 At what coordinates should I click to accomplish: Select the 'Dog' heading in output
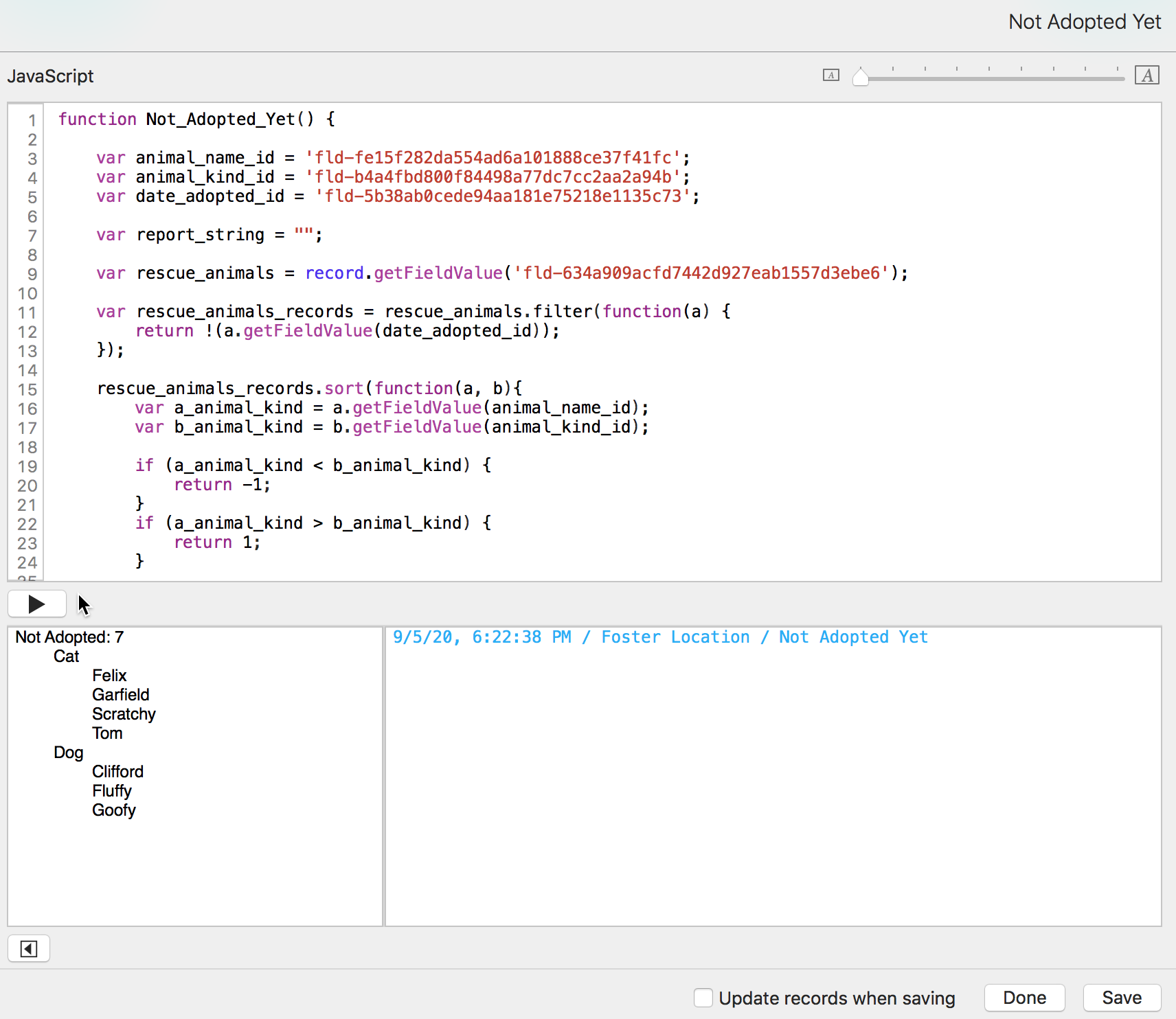[69, 753]
